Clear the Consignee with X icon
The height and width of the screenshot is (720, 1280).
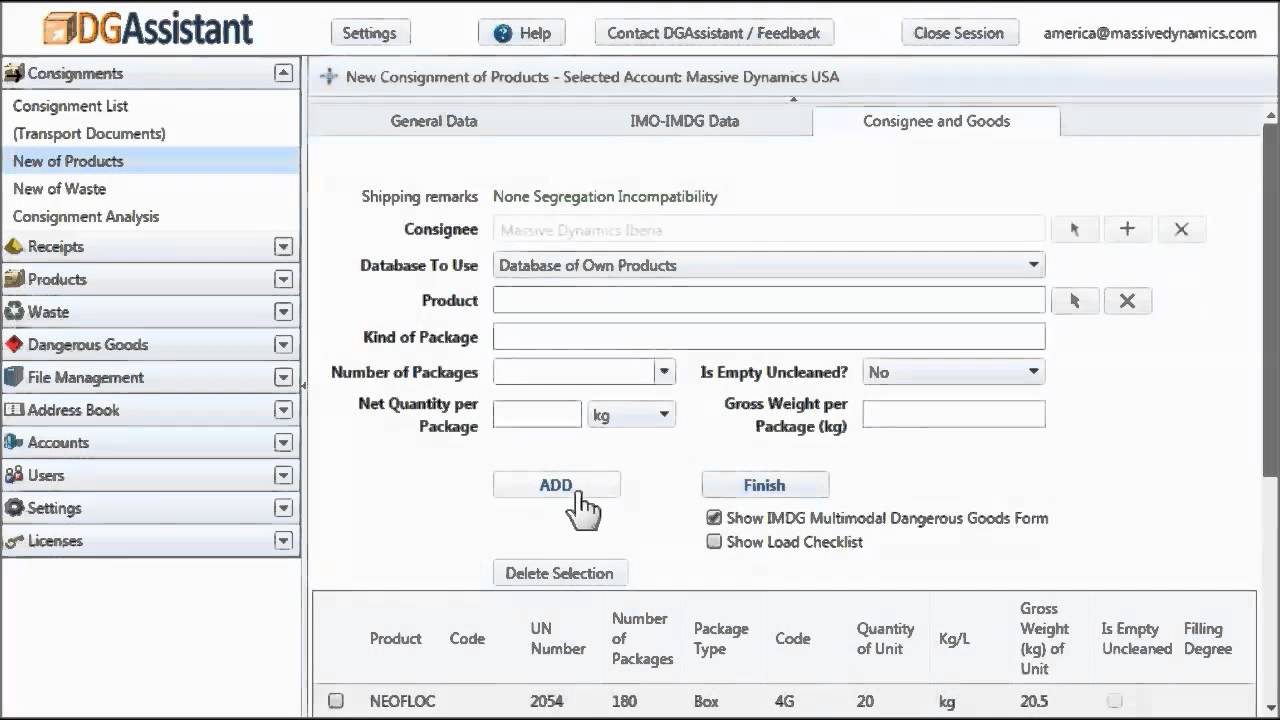[1181, 229]
